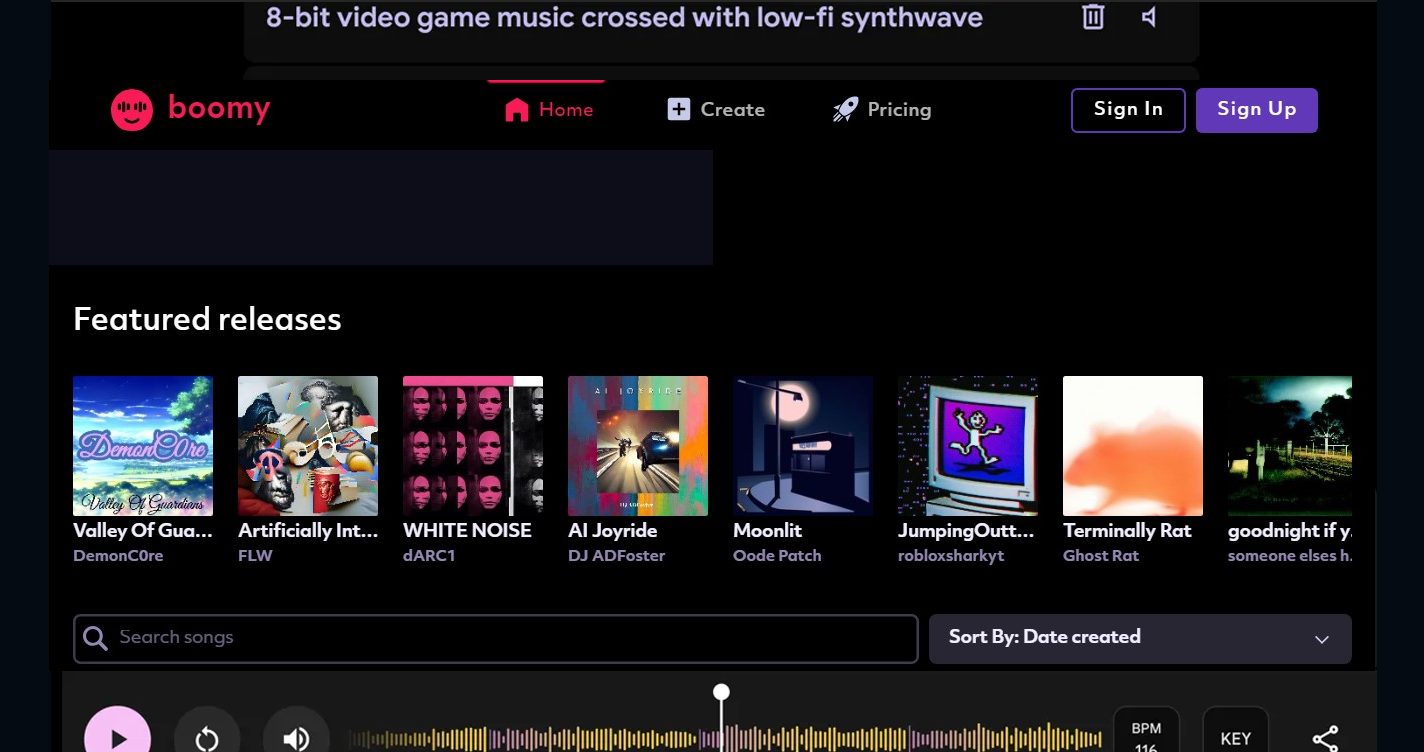Click the magnifier search icon

[x=96, y=638]
